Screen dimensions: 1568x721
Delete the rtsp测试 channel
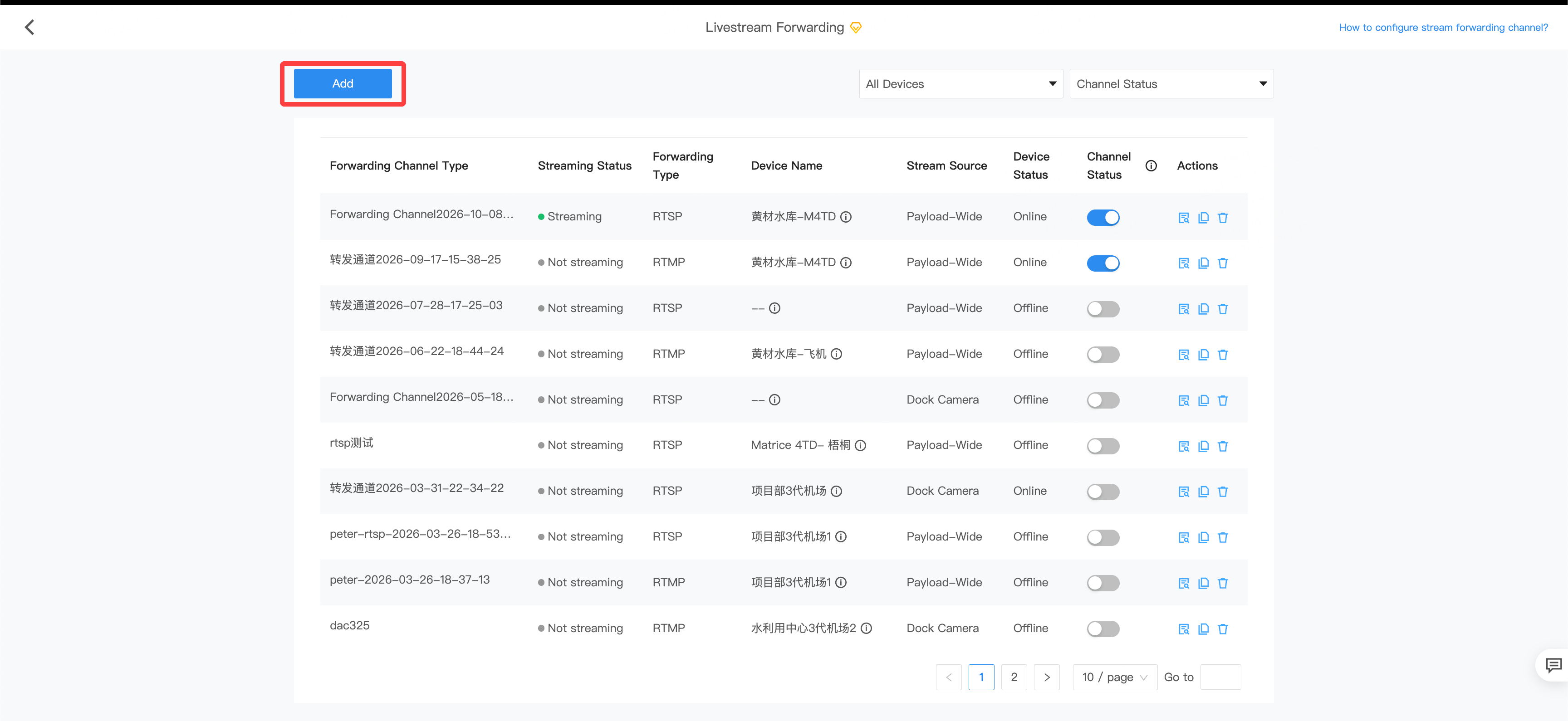[x=1223, y=446]
